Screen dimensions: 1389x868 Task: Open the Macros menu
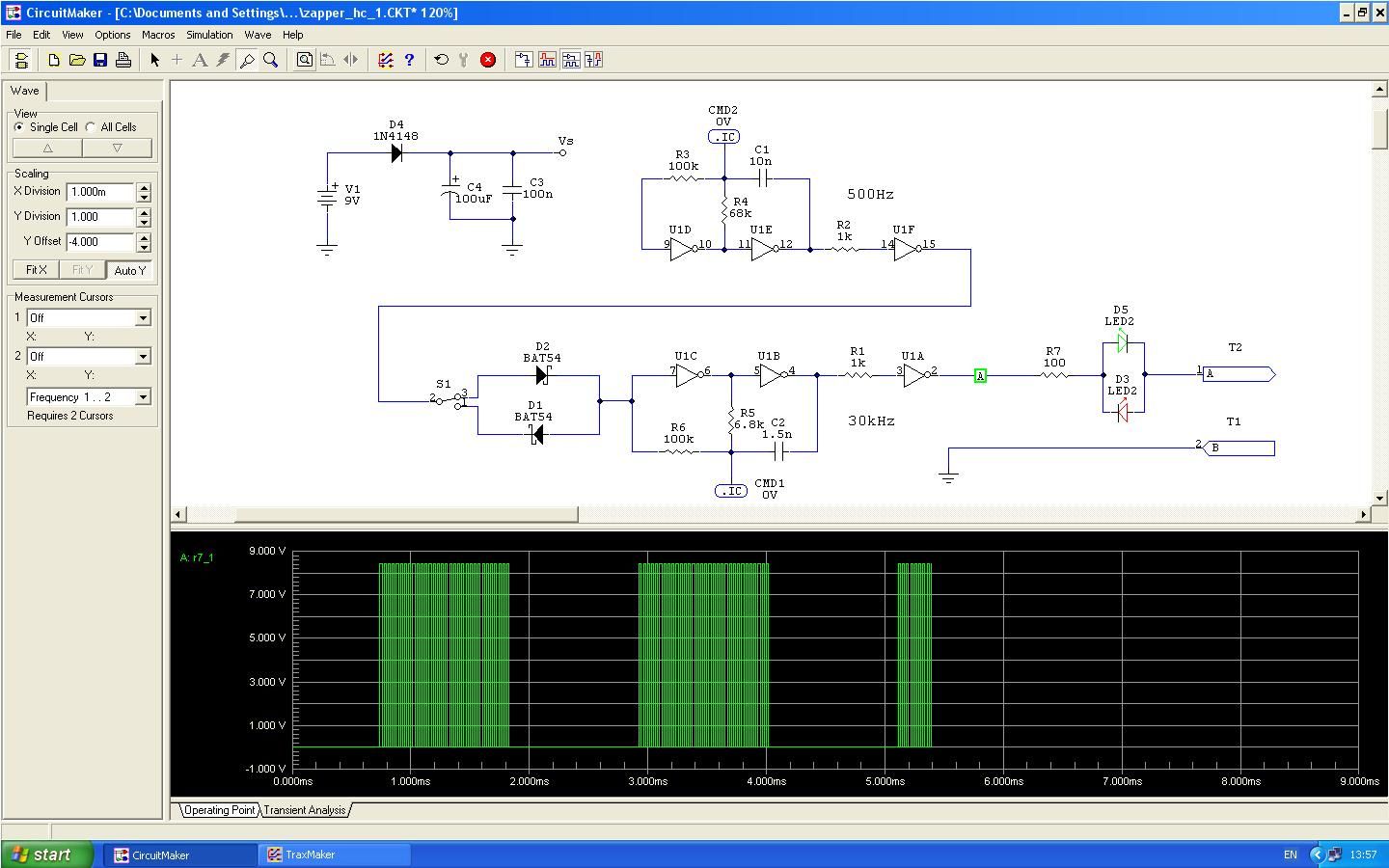click(x=158, y=35)
